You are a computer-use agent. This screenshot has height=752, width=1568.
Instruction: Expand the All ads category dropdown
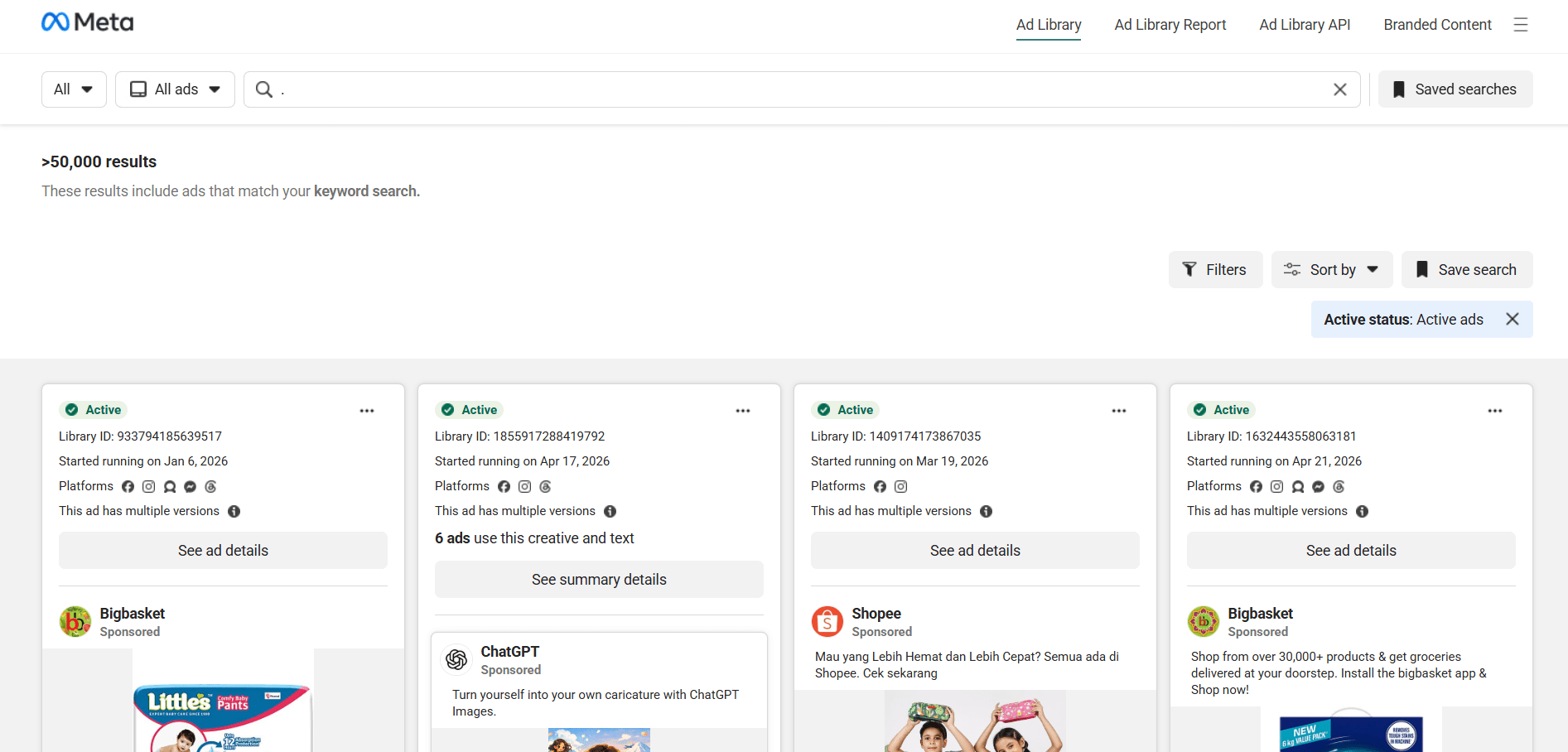(x=175, y=89)
